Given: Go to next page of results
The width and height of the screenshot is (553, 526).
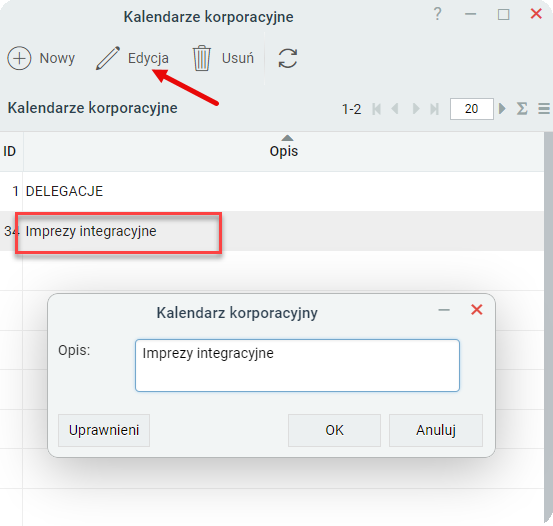Looking at the screenshot, I should pos(416,109).
